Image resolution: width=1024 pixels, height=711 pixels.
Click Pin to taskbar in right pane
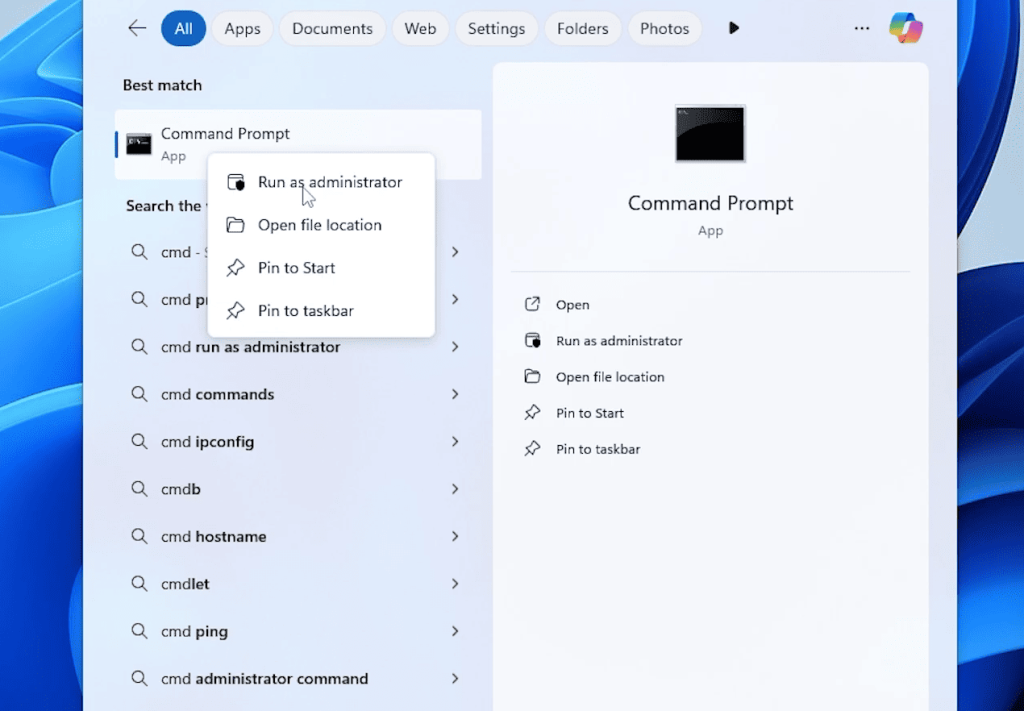(597, 449)
